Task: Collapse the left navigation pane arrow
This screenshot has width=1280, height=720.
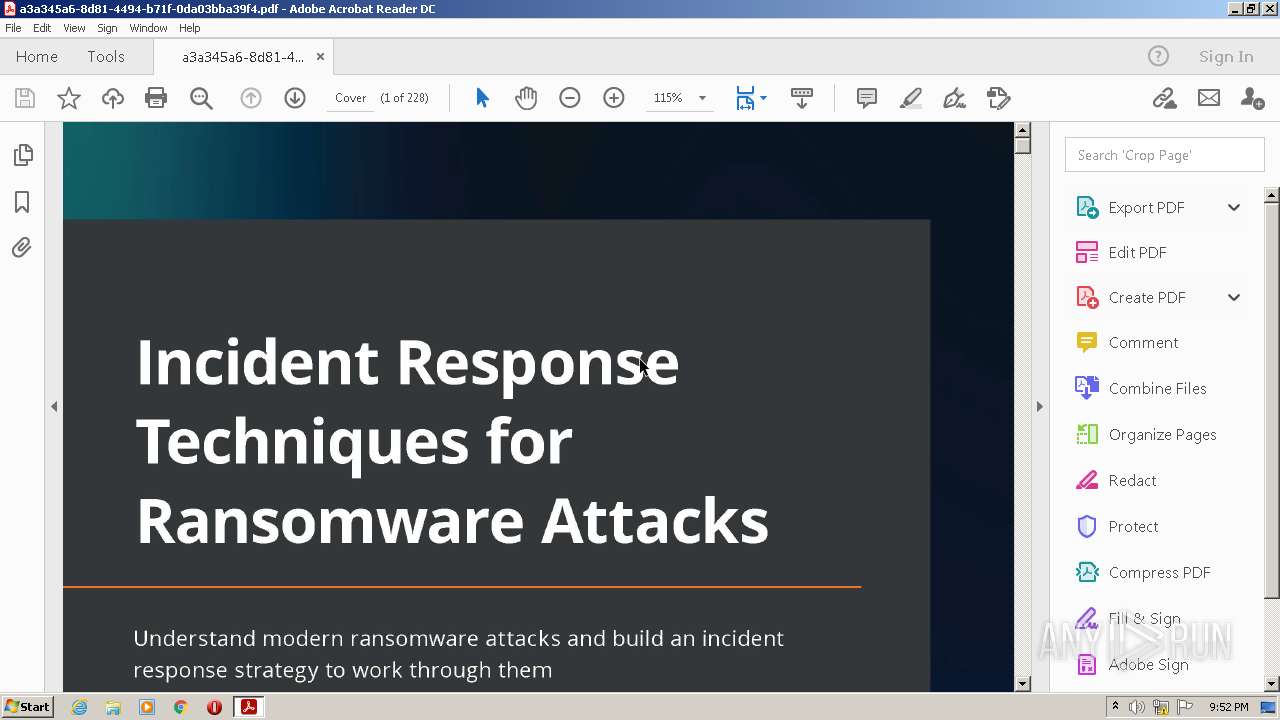Action: (x=54, y=406)
